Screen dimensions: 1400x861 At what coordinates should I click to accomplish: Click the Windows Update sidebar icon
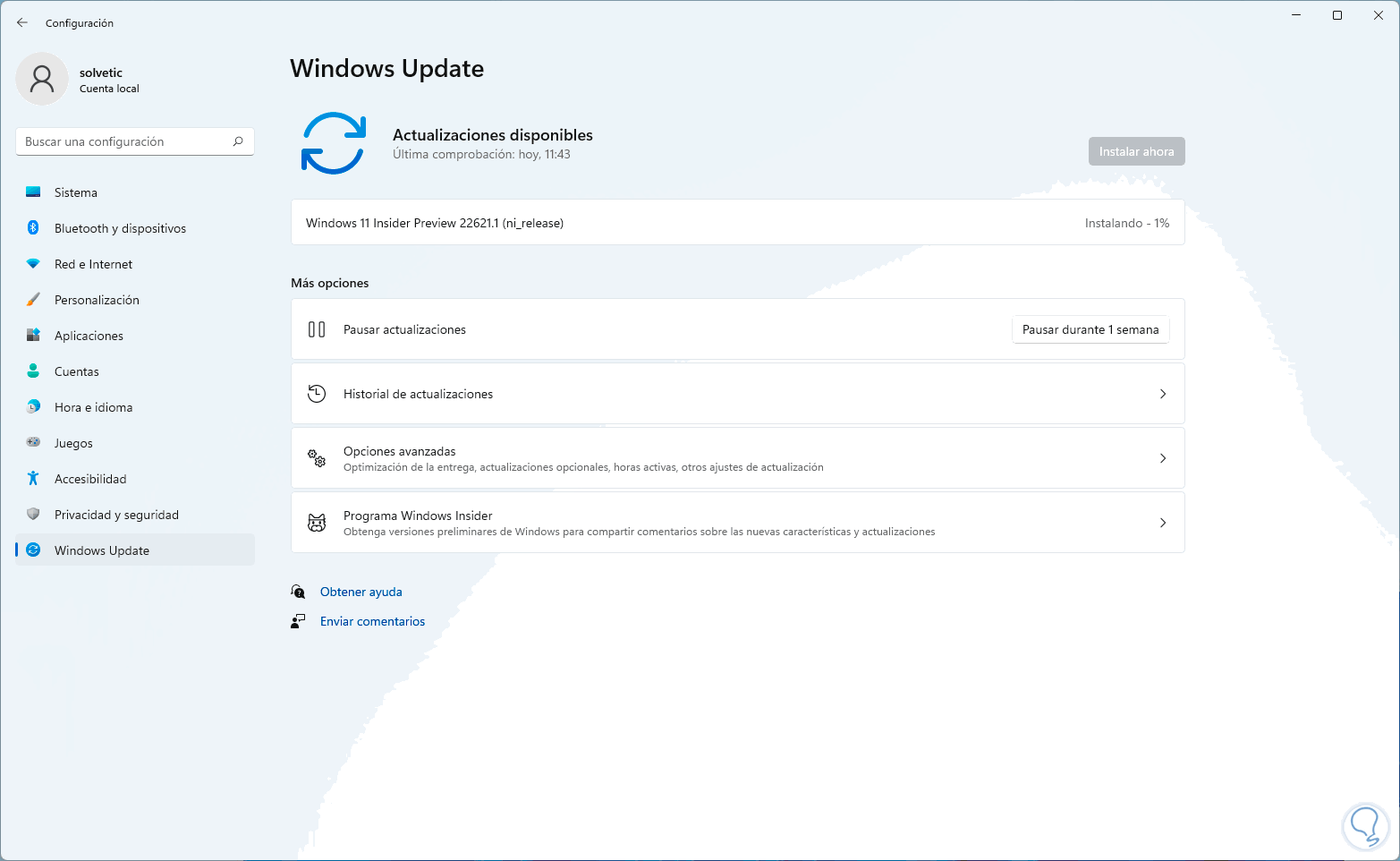click(33, 550)
